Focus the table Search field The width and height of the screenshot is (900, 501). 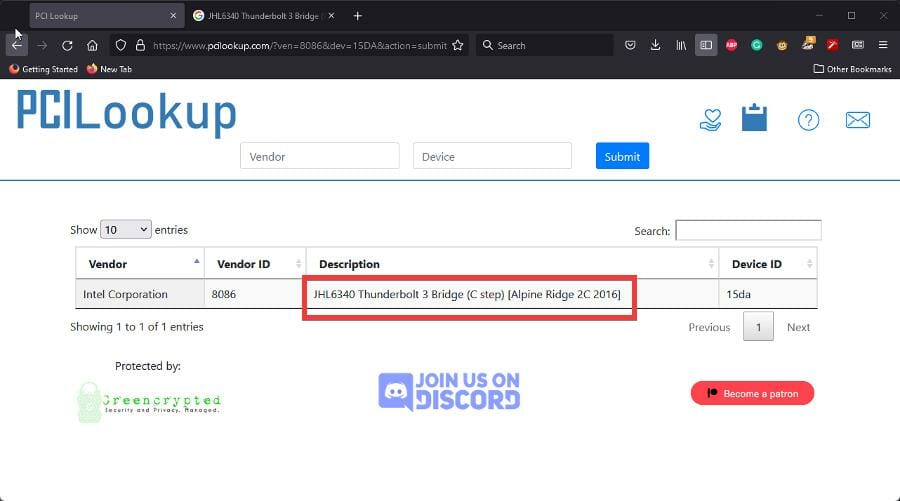[748, 230]
